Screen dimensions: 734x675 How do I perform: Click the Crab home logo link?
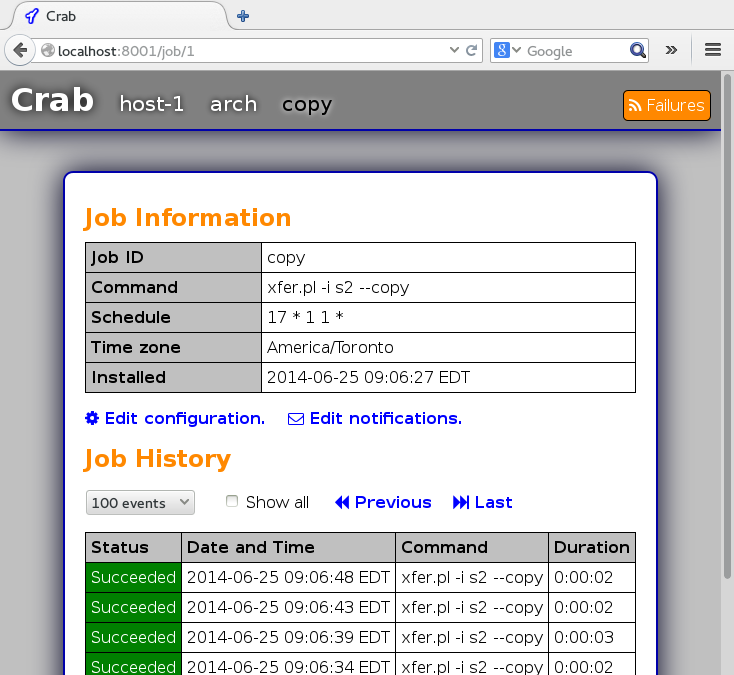point(52,100)
